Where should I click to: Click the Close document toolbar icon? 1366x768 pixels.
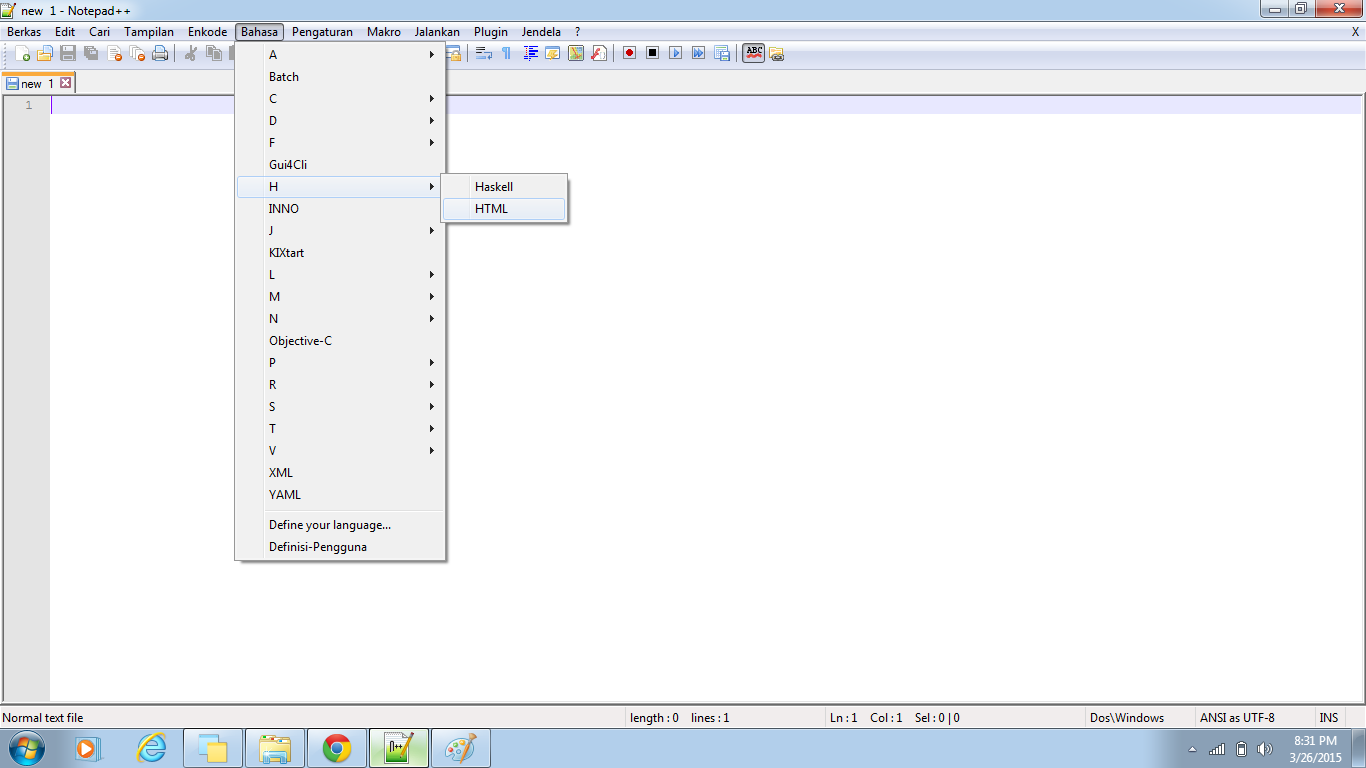coord(114,53)
